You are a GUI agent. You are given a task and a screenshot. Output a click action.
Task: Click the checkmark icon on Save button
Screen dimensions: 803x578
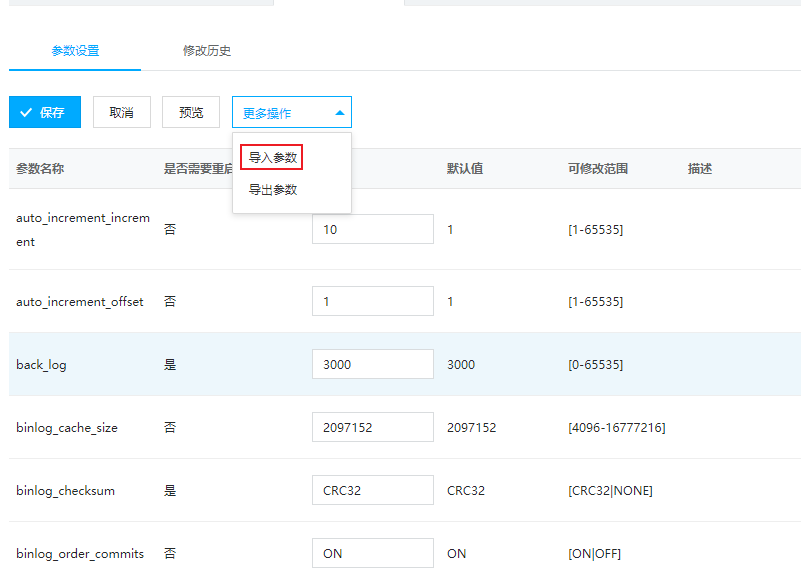(26, 113)
